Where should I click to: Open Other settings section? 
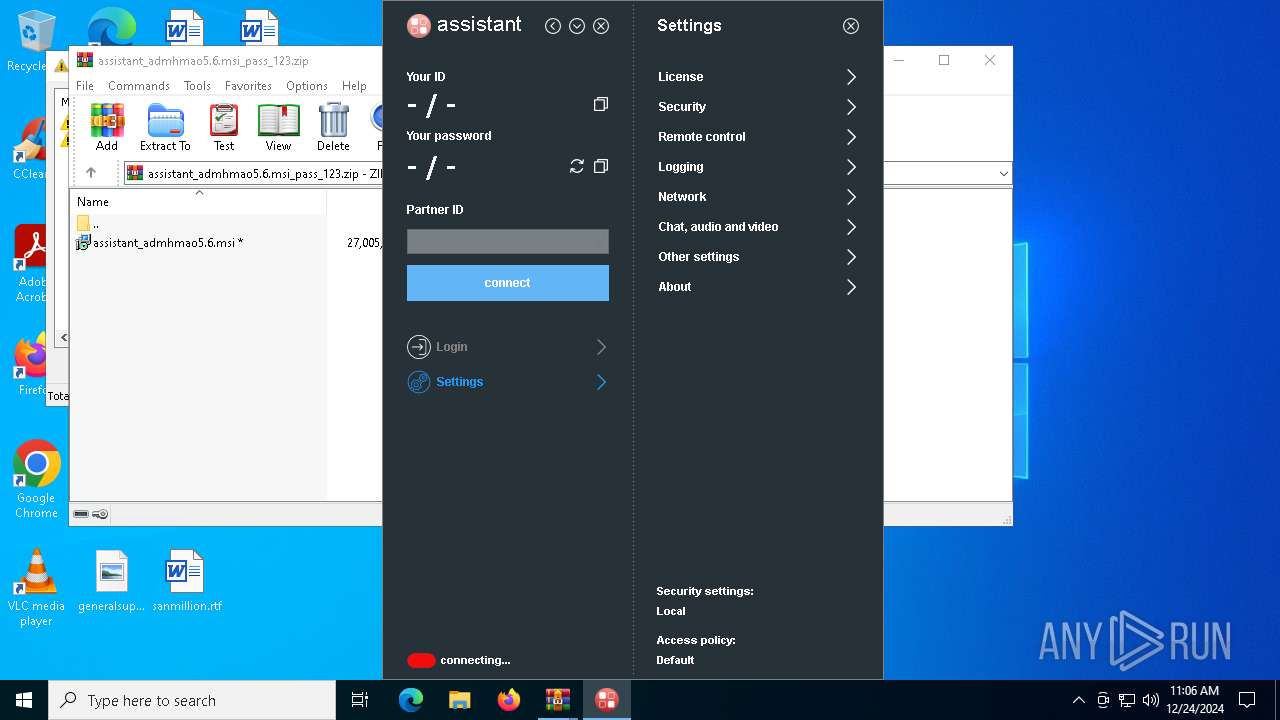click(x=757, y=257)
